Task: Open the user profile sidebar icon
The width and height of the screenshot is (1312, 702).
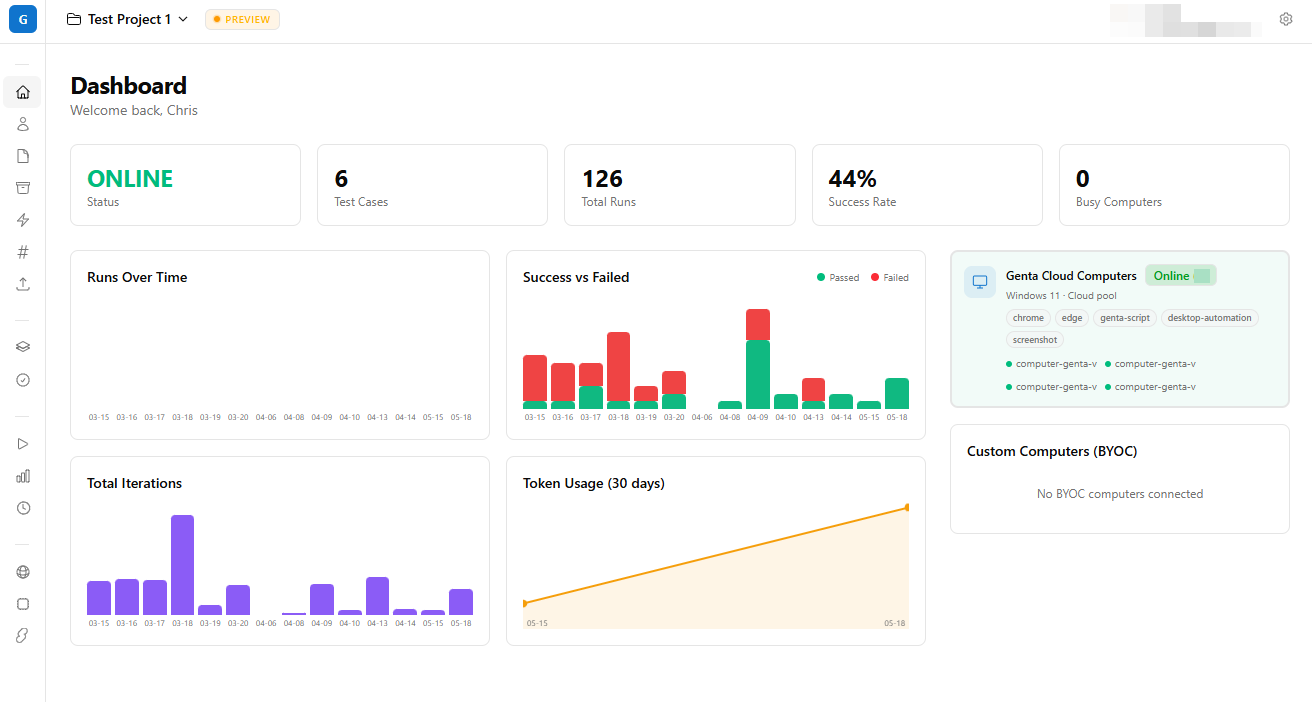Action: coord(23,124)
